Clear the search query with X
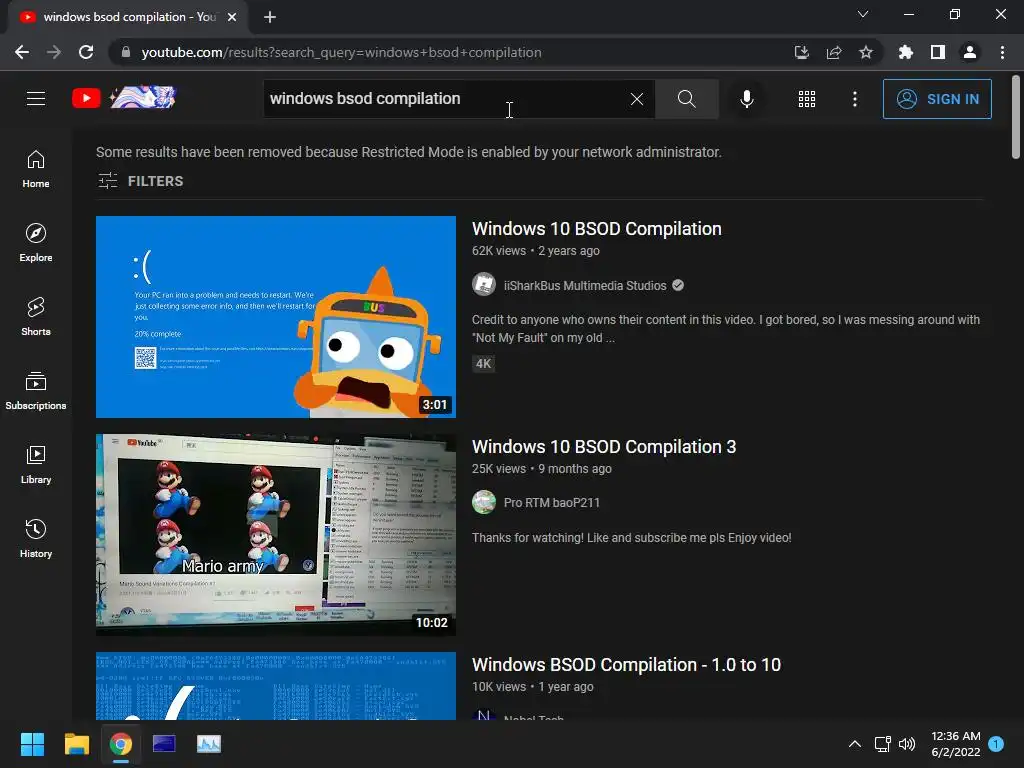1024x768 pixels. tap(637, 99)
